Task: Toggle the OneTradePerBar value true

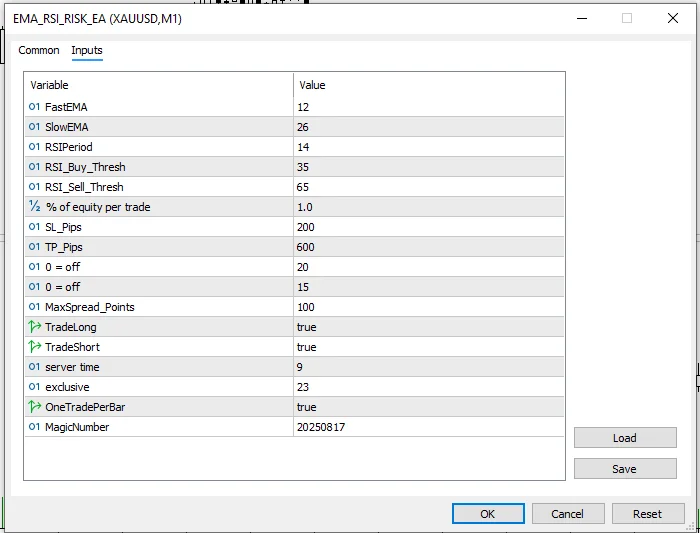Action: [307, 407]
